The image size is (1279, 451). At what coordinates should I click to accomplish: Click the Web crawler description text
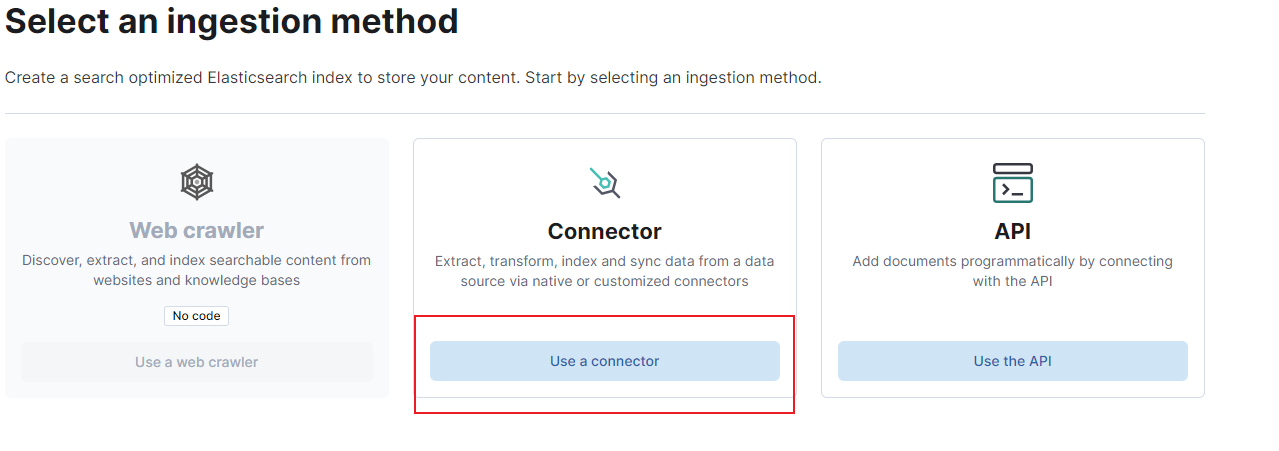[197, 270]
